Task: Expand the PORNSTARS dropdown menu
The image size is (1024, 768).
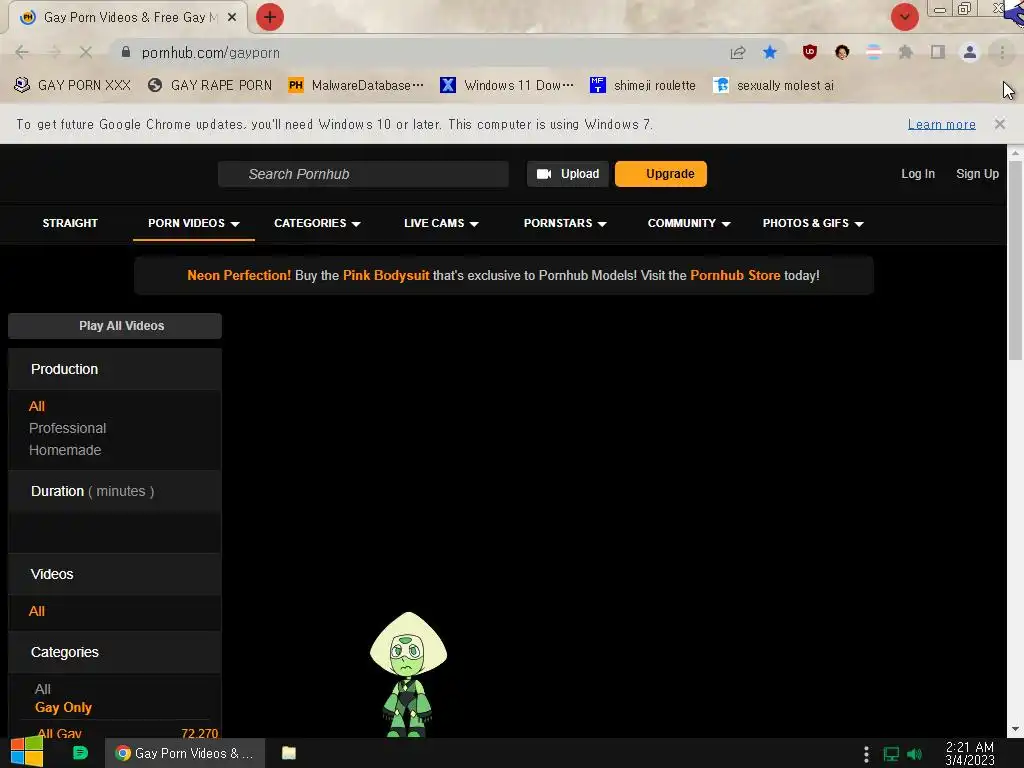Action: (565, 223)
